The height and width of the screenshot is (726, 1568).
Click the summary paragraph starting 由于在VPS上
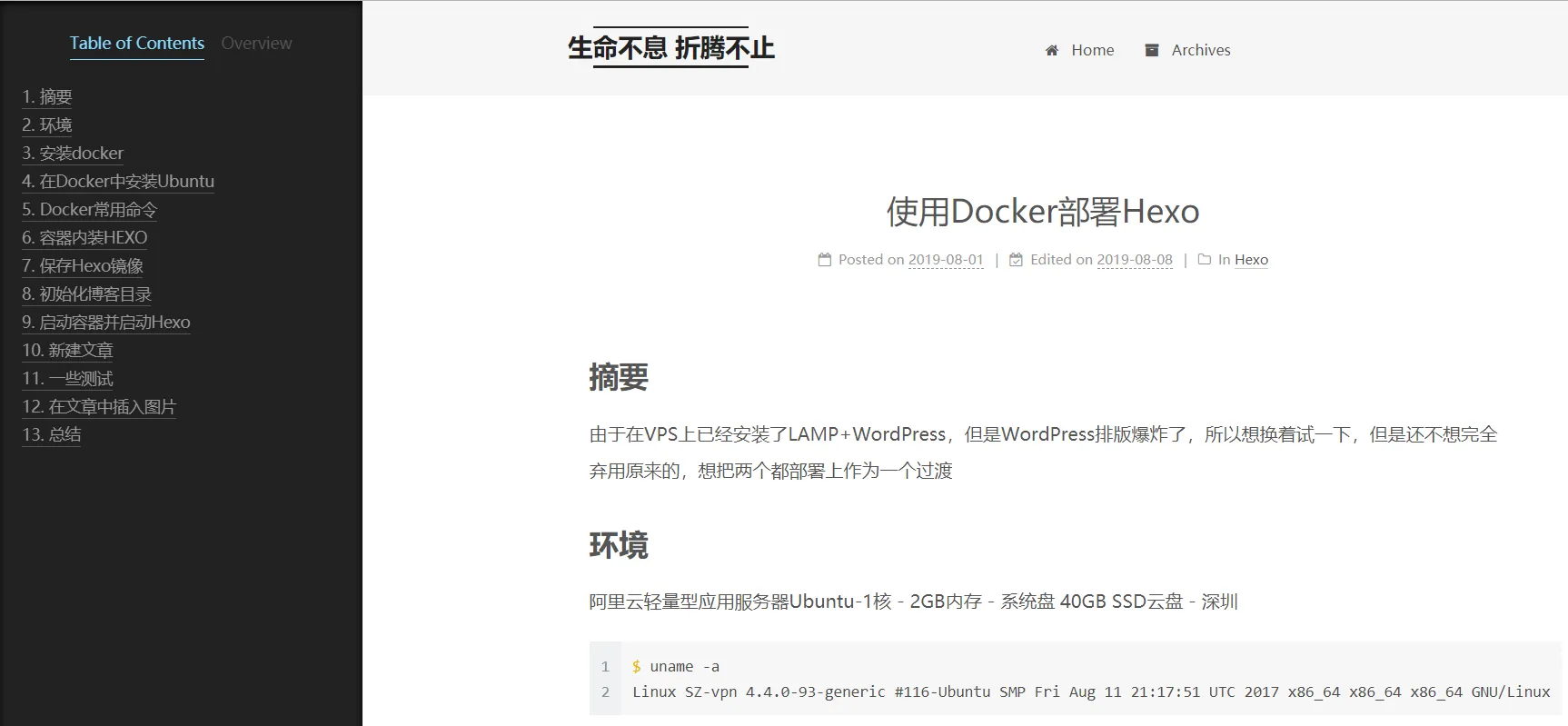point(1043,453)
